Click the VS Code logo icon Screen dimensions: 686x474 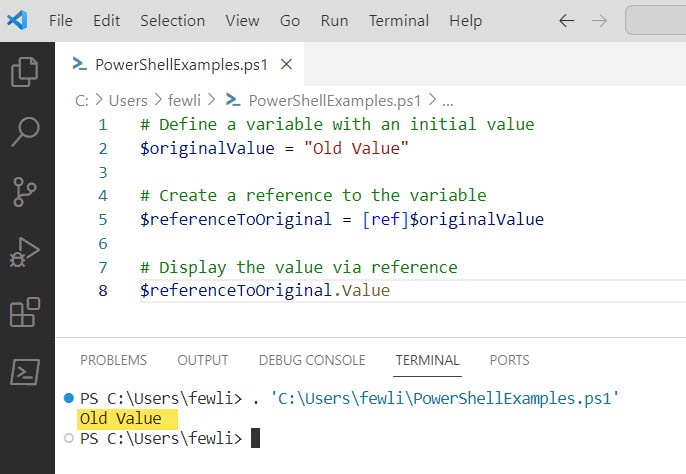(18, 20)
